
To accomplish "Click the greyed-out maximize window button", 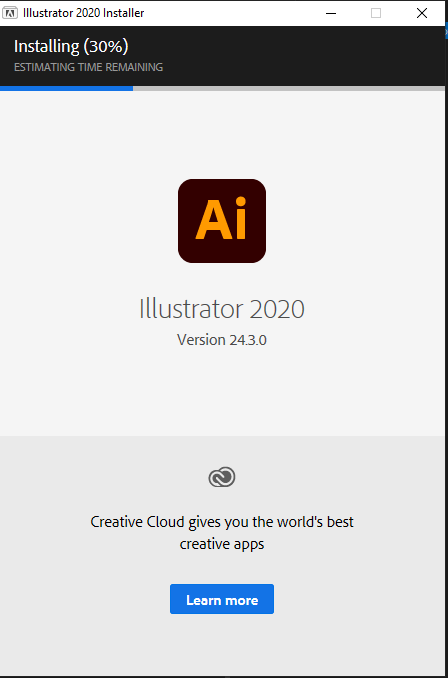I will 376,13.
